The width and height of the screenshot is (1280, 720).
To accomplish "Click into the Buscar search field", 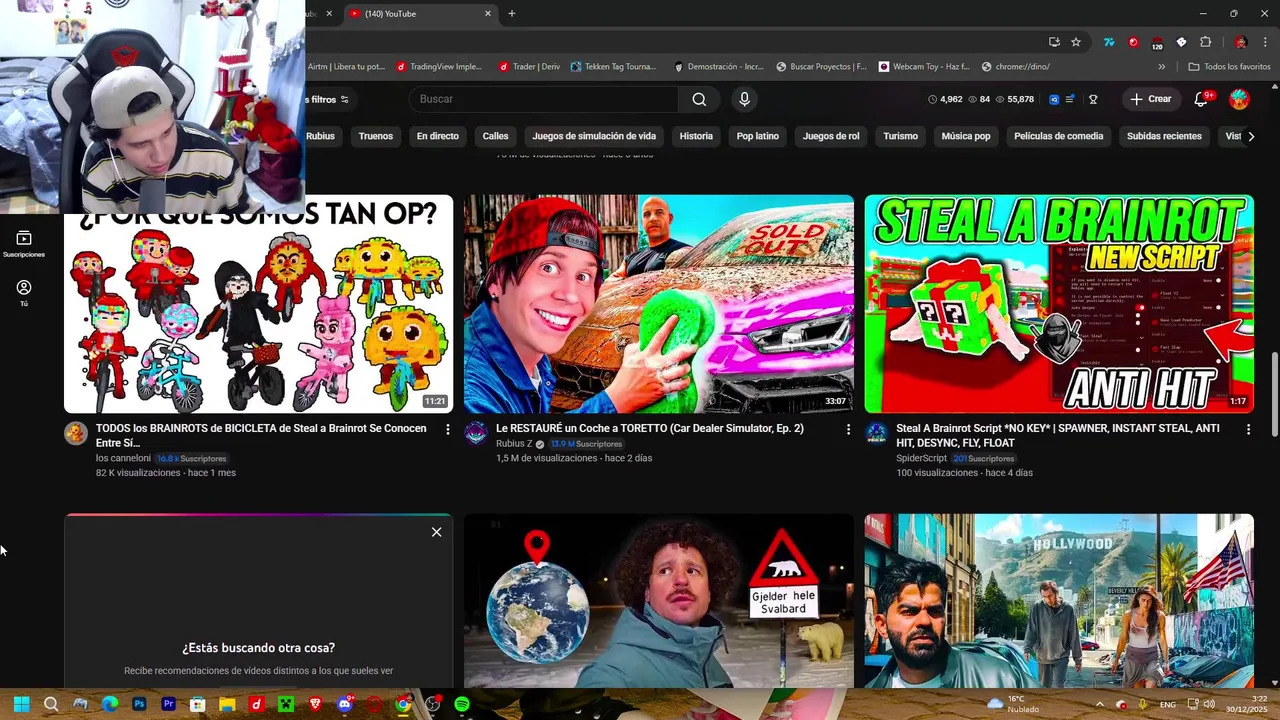I will pos(544,99).
